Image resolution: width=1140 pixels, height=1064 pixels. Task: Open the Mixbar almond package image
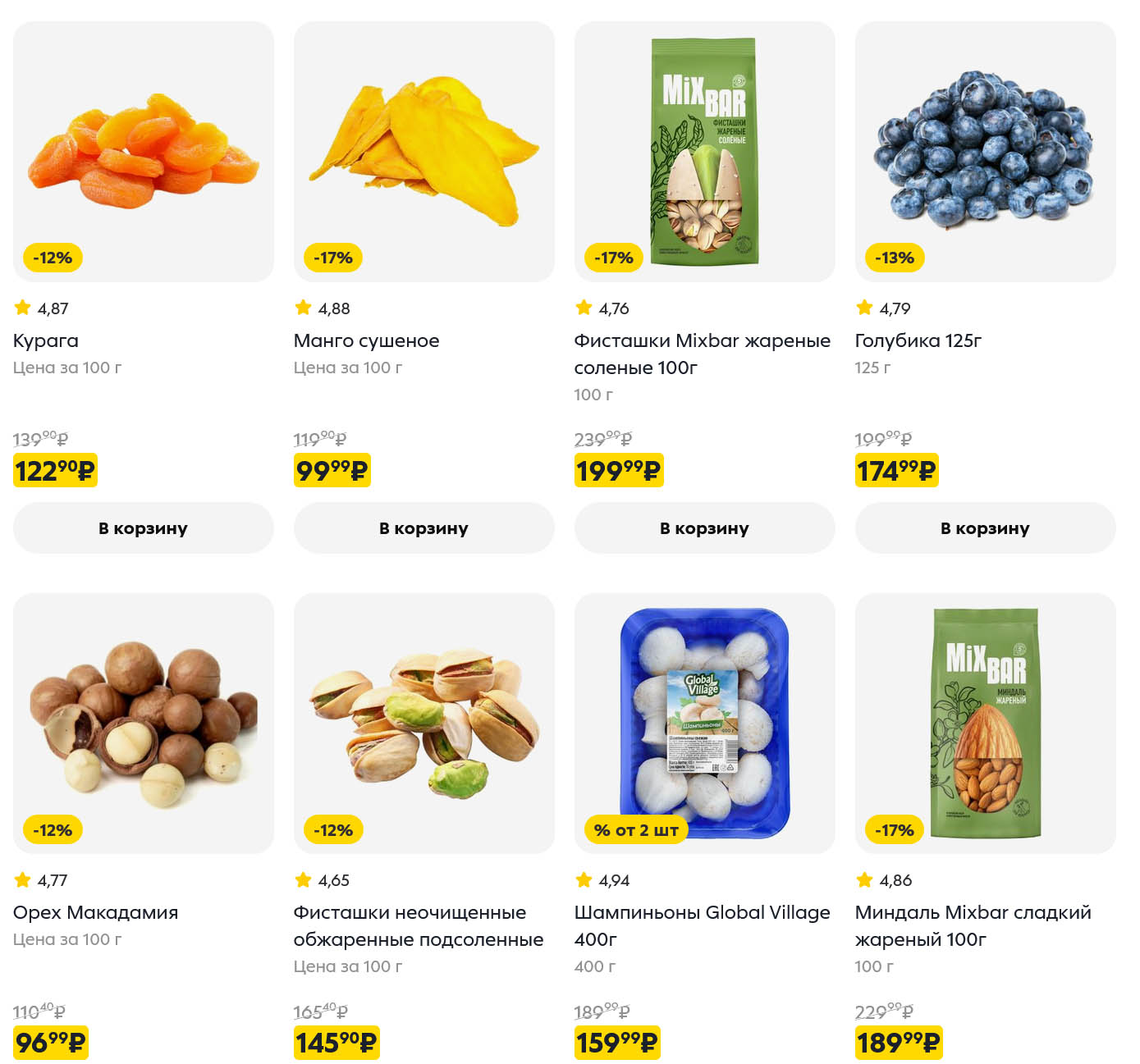point(985,722)
